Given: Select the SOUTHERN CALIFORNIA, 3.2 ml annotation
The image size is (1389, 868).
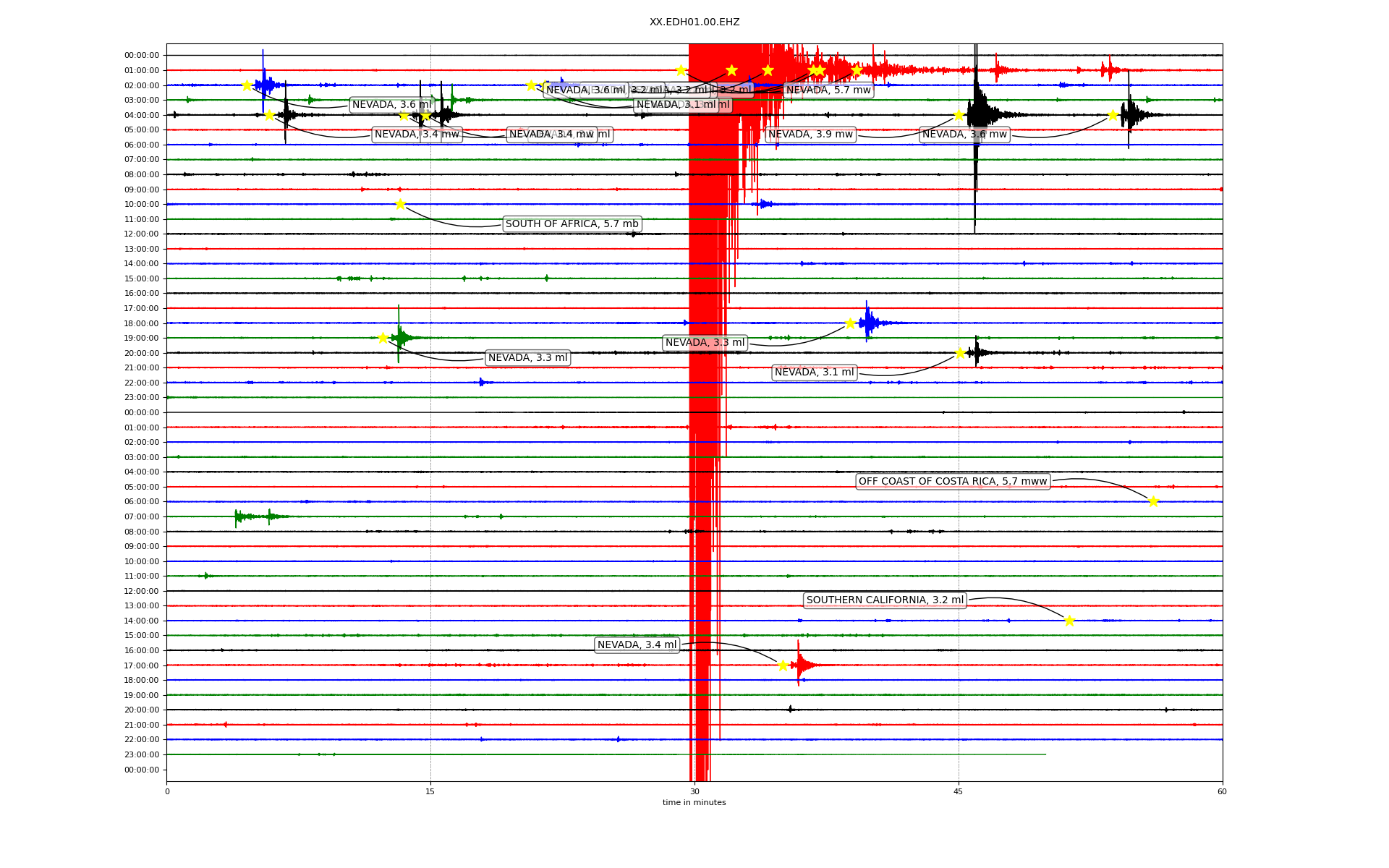Looking at the screenshot, I should 885,600.
